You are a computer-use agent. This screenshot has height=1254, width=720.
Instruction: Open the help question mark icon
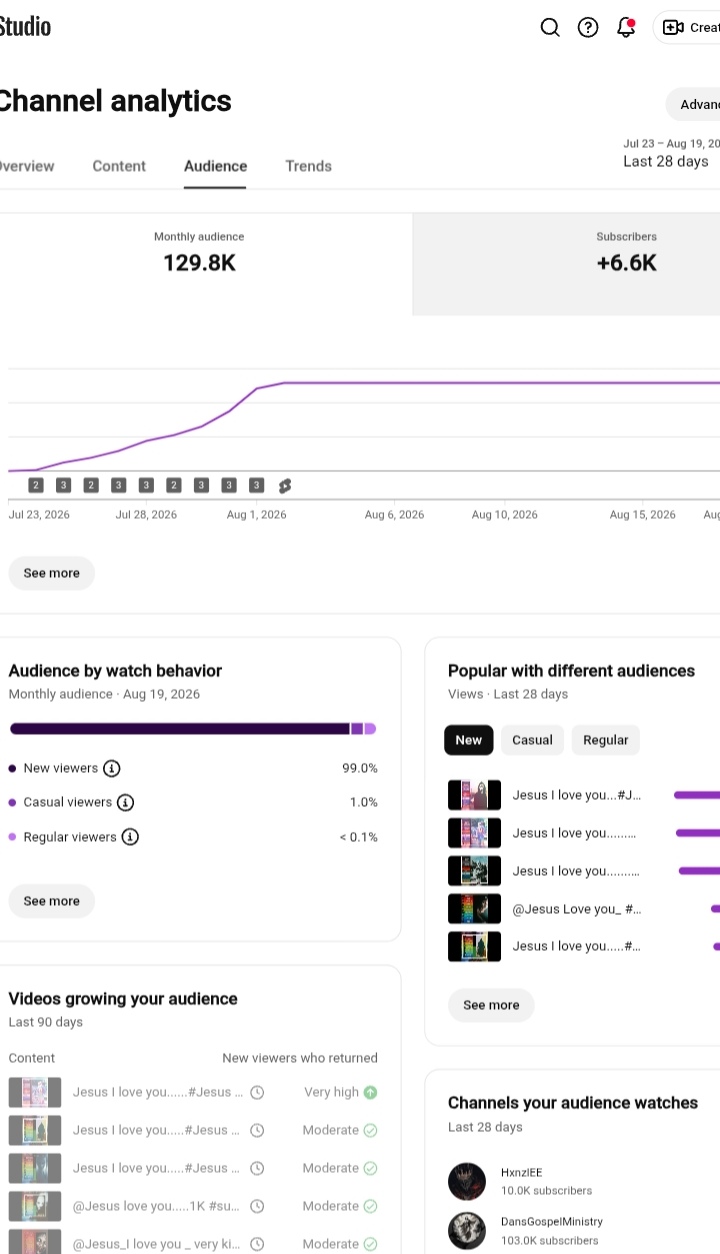click(588, 27)
